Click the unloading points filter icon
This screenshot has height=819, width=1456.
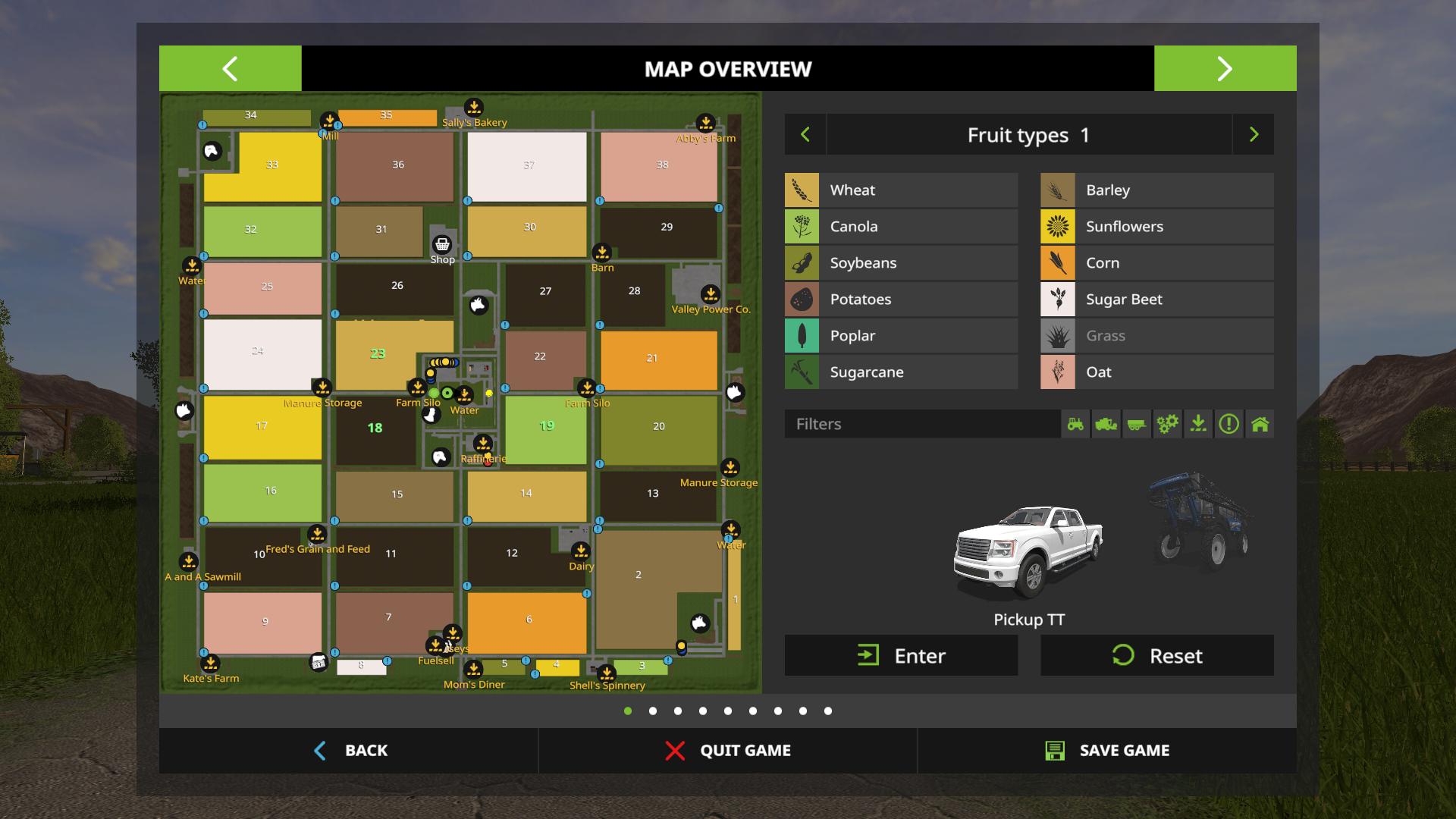pyautogui.click(x=1198, y=424)
